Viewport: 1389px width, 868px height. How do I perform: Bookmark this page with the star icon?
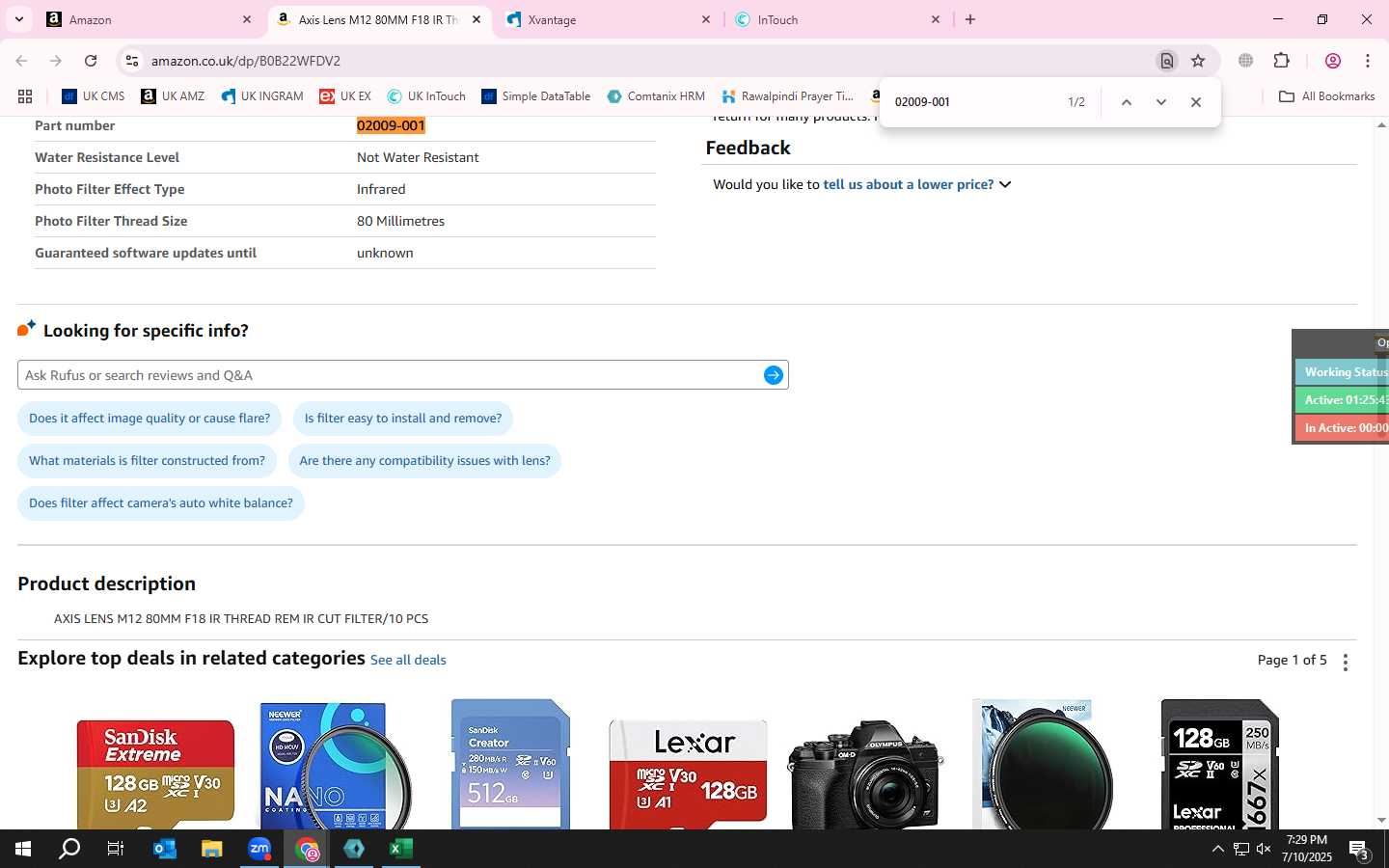(1198, 61)
